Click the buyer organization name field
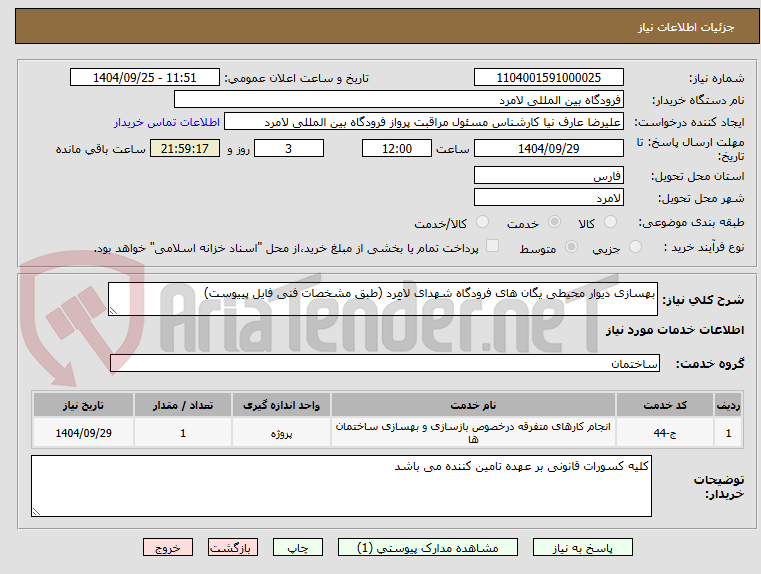The height and width of the screenshot is (574, 761). [x=398, y=99]
